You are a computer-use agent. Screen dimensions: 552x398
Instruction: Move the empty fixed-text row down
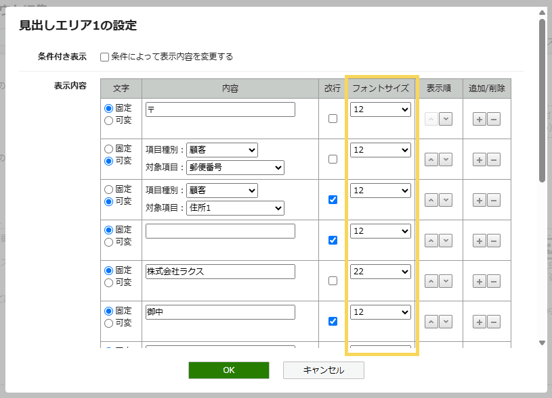pyautogui.click(x=446, y=241)
